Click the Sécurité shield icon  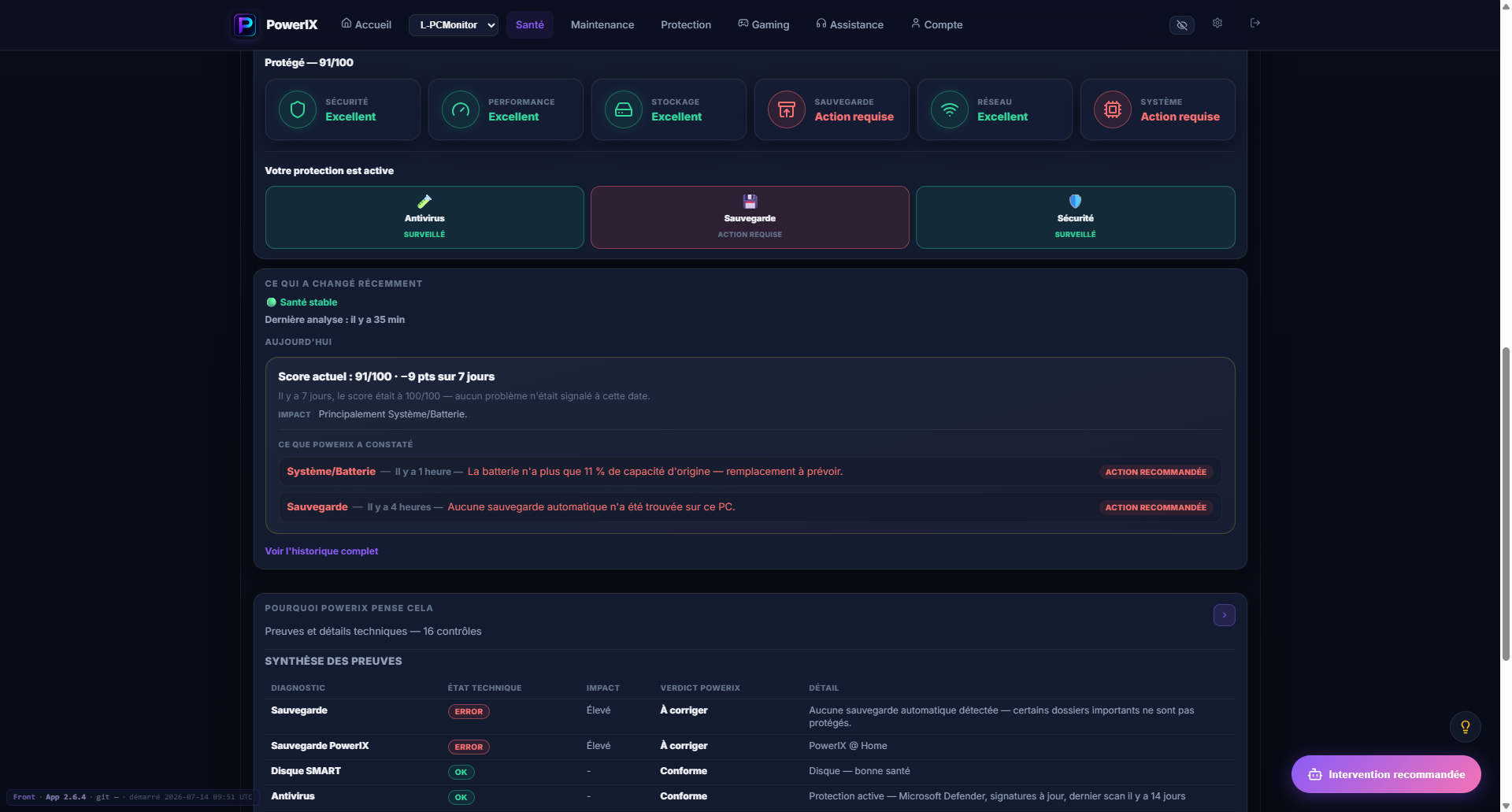(298, 109)
